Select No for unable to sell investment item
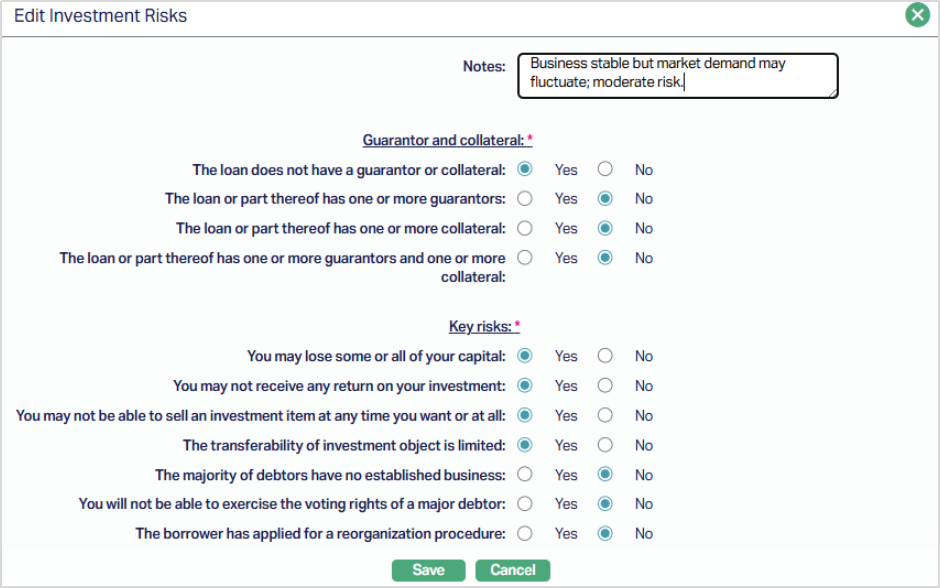 coord(605,415)
